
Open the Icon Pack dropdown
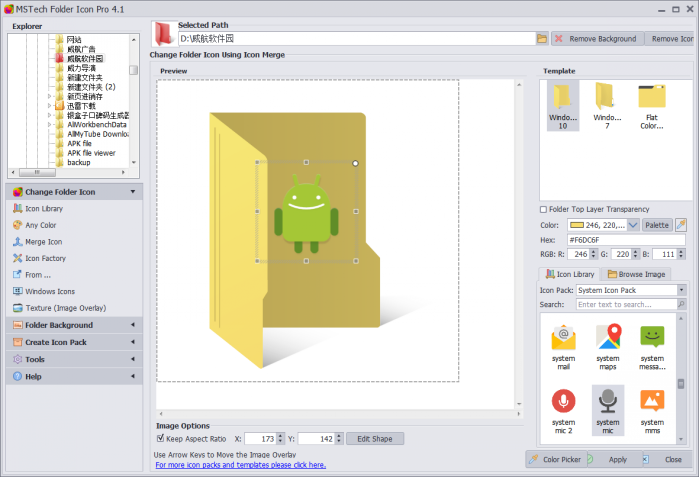pos(681,290)
